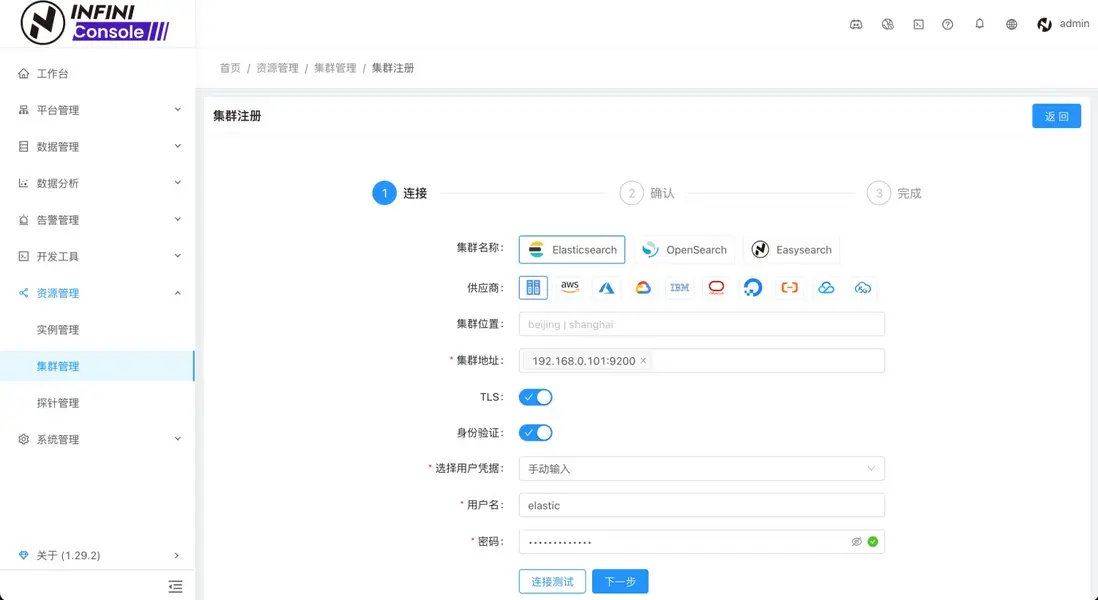
Task: Open the terminal console icon in header
Action: coord(919,25)
